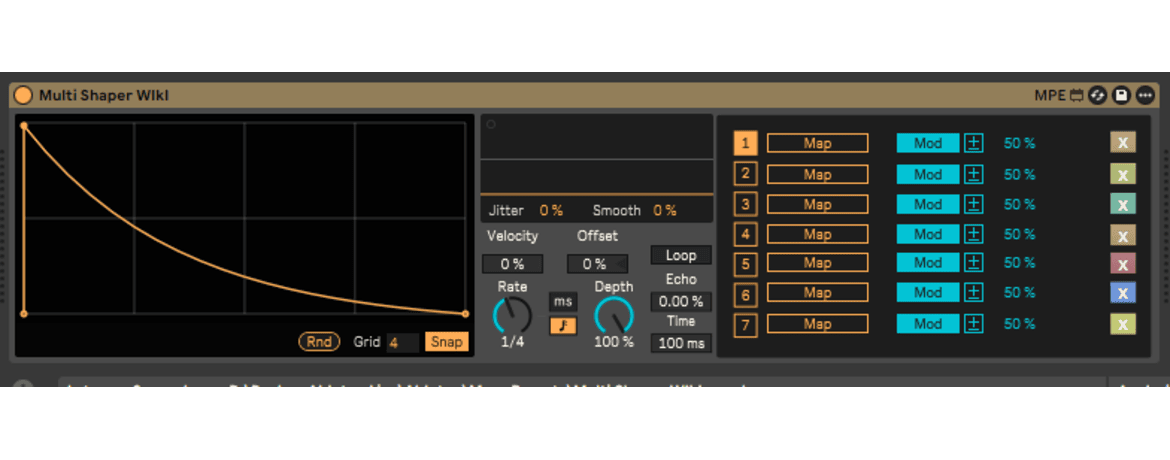Viewport: 1170px width, 460px height.
Task: Toggle Snap to grid
Action: click(446, 342)
